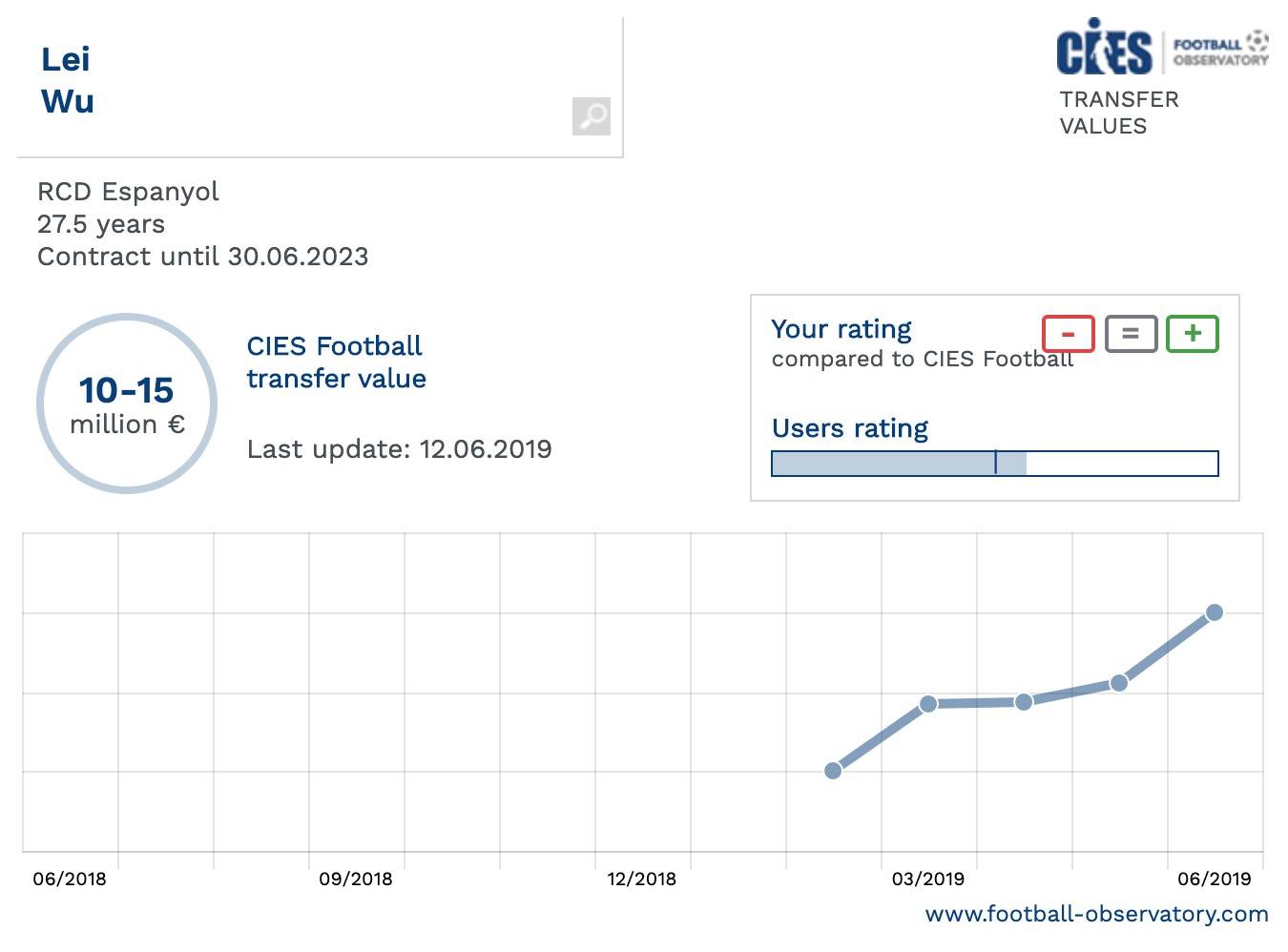Open the www.football-observatory.com link
This screenshot has width=1288, height=952.
(x=1096, y=914)
